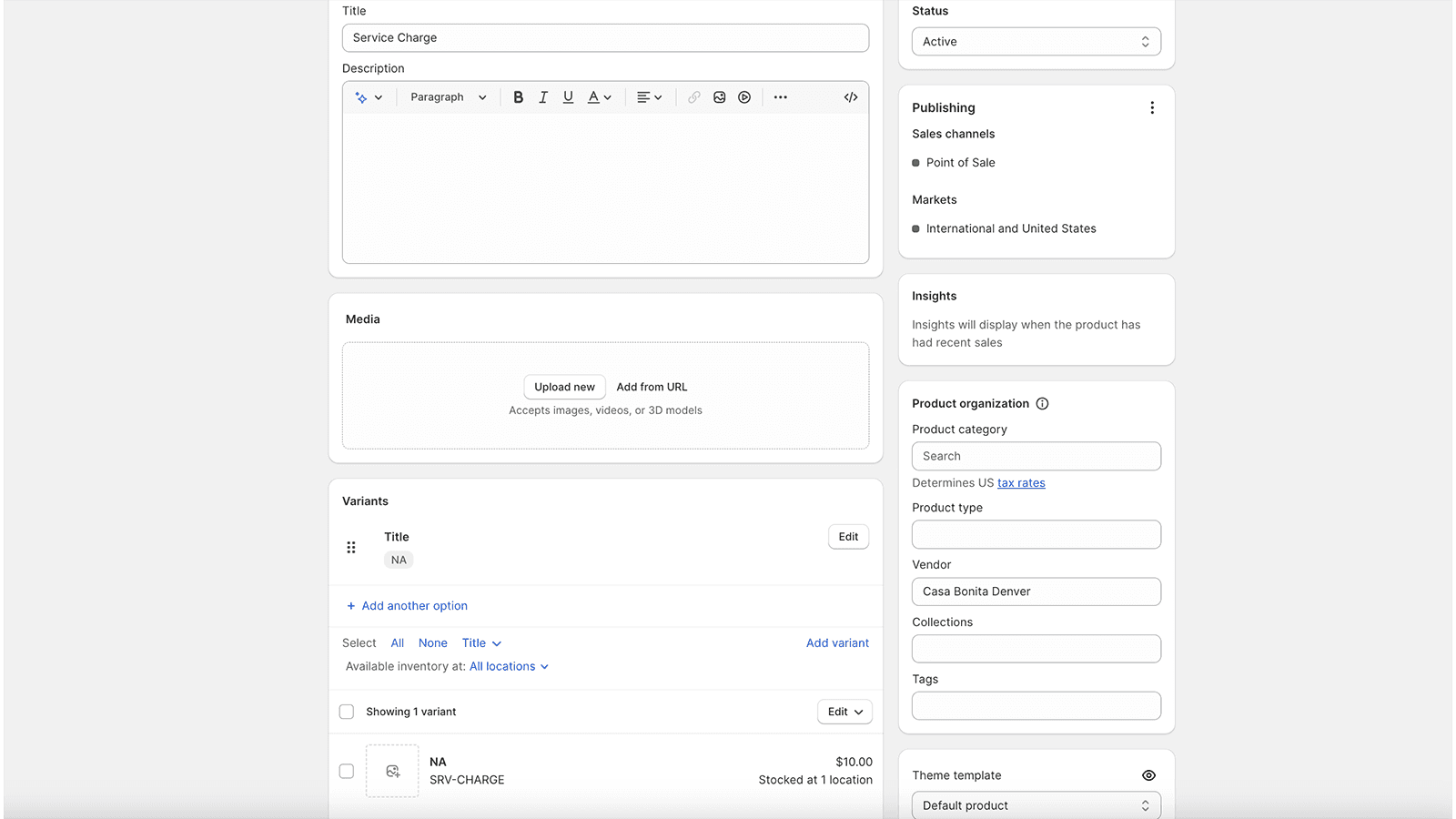Apply italic formatting in description toolbar
This screenshot has height=819, width=1456.
point(543,97)
